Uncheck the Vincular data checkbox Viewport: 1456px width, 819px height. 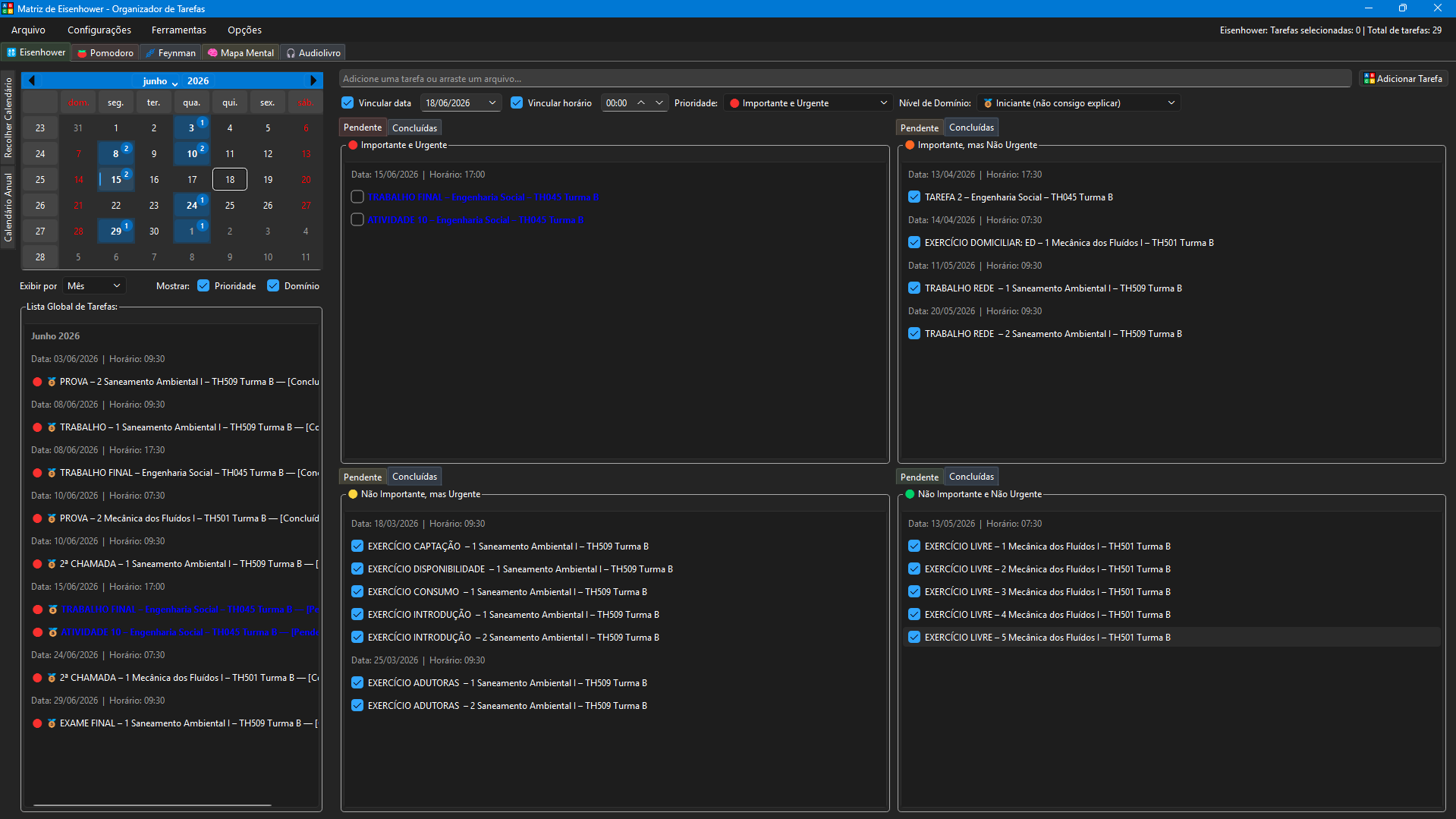[x=347, y=102]
